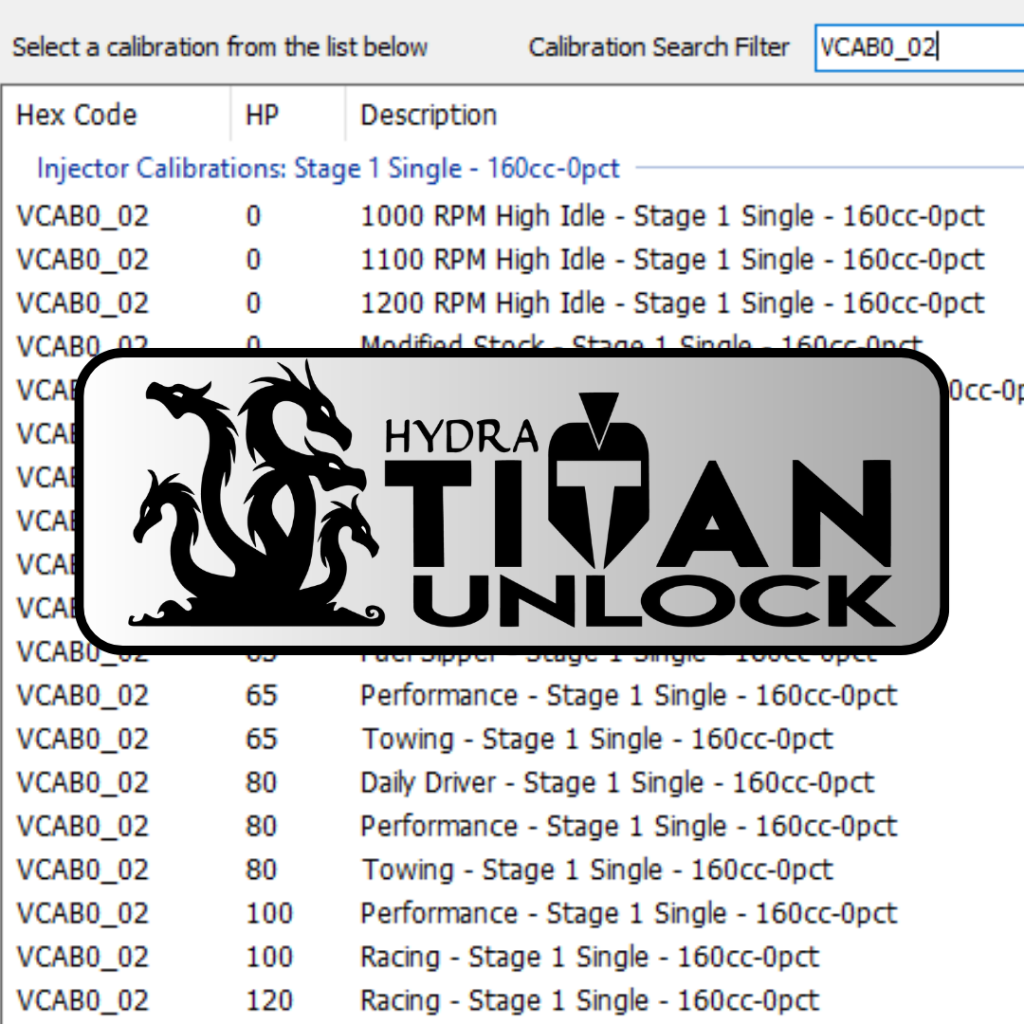This screenshot has height=1024, width=1024.
Task: Select the 100 HP Performance calibration
Action: pos(628,913)
